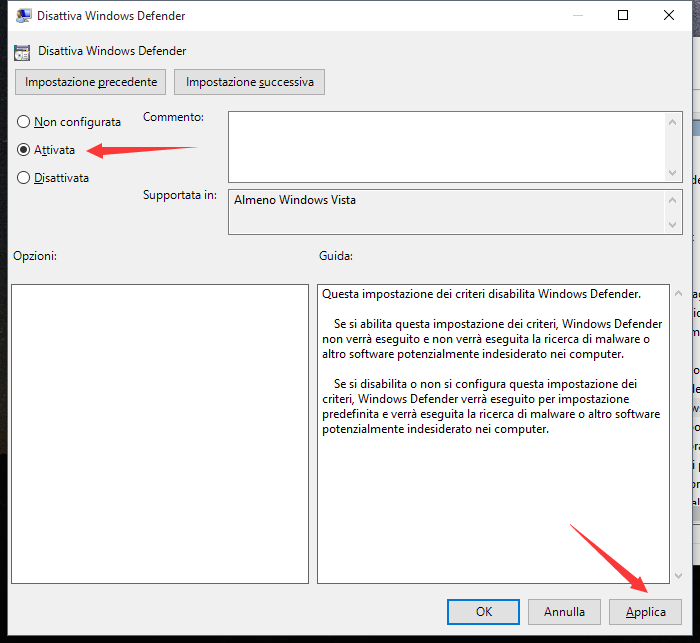Click down arrow of Supportata in scrollbar
The height and width of the screenshot is (643, 700).
point(673,225)
